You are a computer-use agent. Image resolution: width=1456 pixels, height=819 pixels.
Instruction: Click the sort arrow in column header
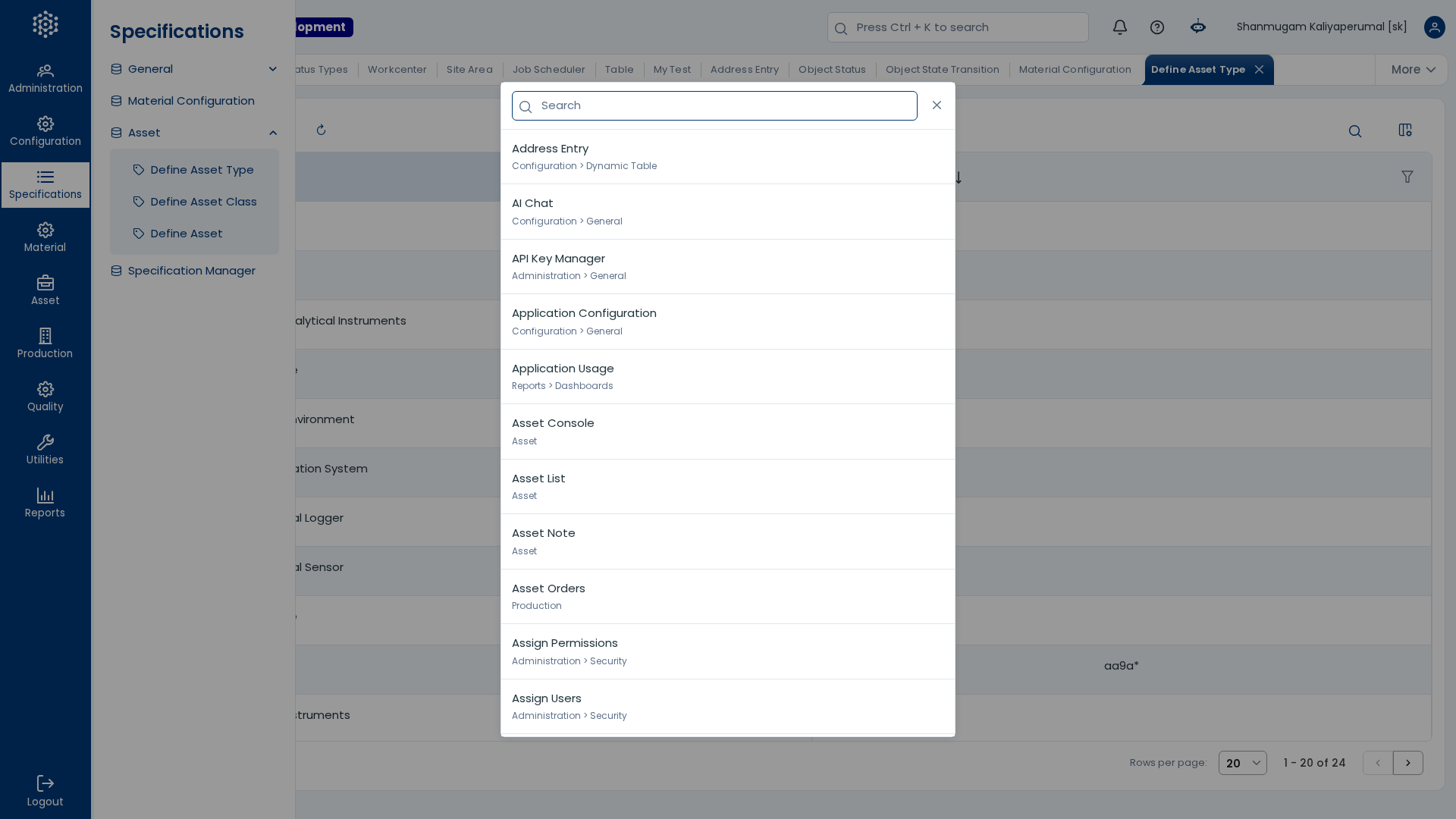(x=959, y=177)
